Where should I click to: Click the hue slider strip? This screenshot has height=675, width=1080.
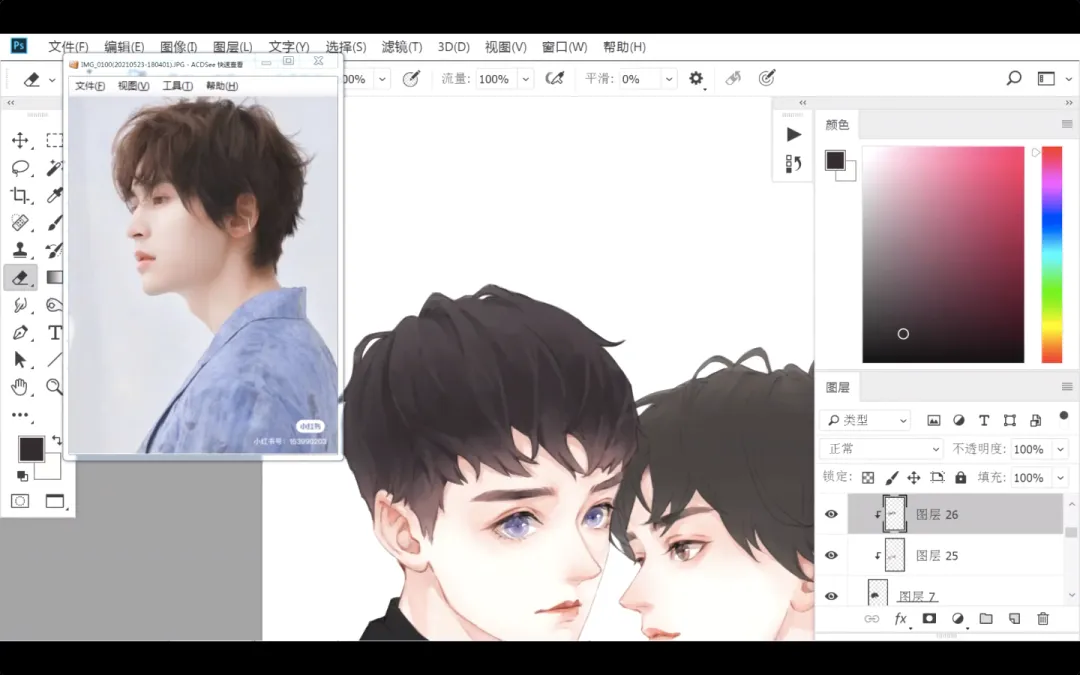click(1051, 254)
